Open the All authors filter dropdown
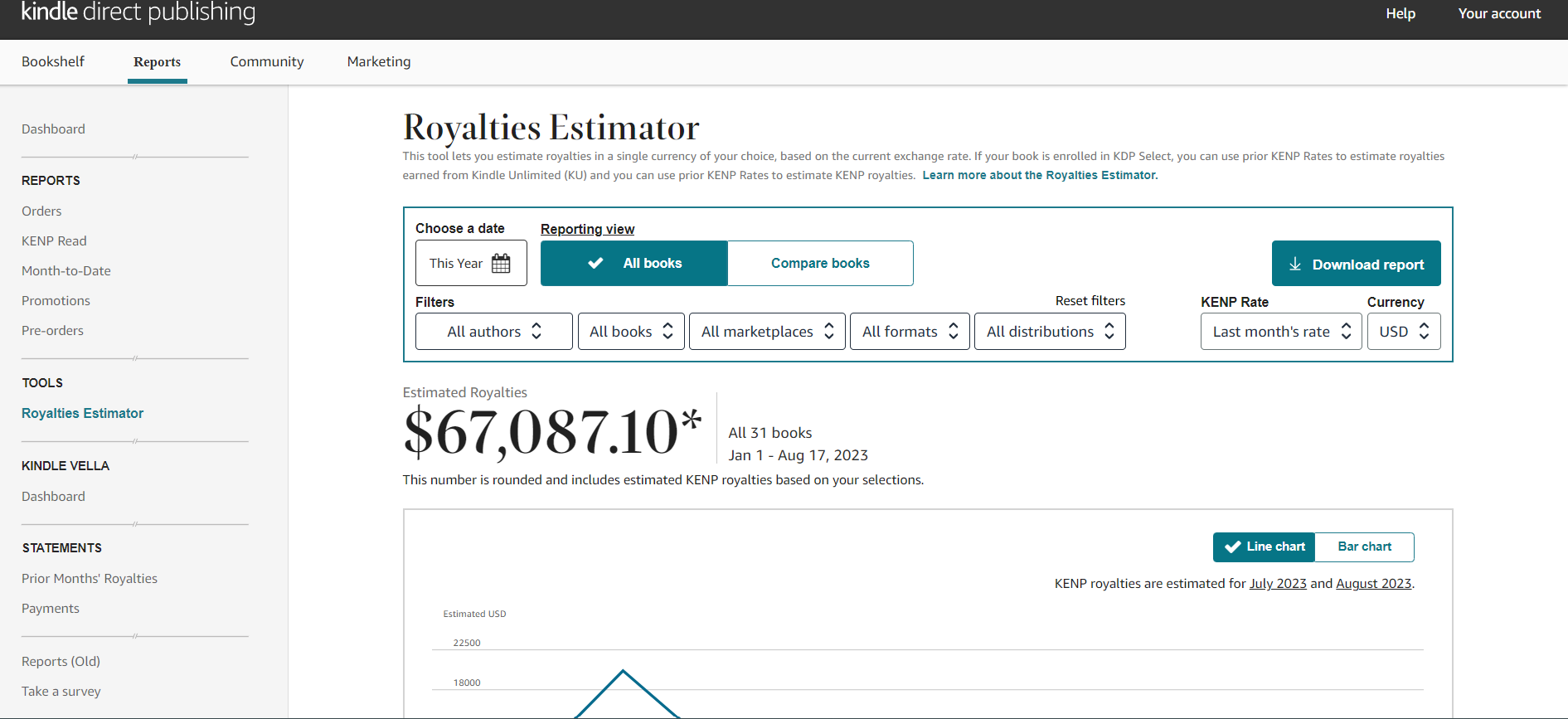 coord(494,331)
